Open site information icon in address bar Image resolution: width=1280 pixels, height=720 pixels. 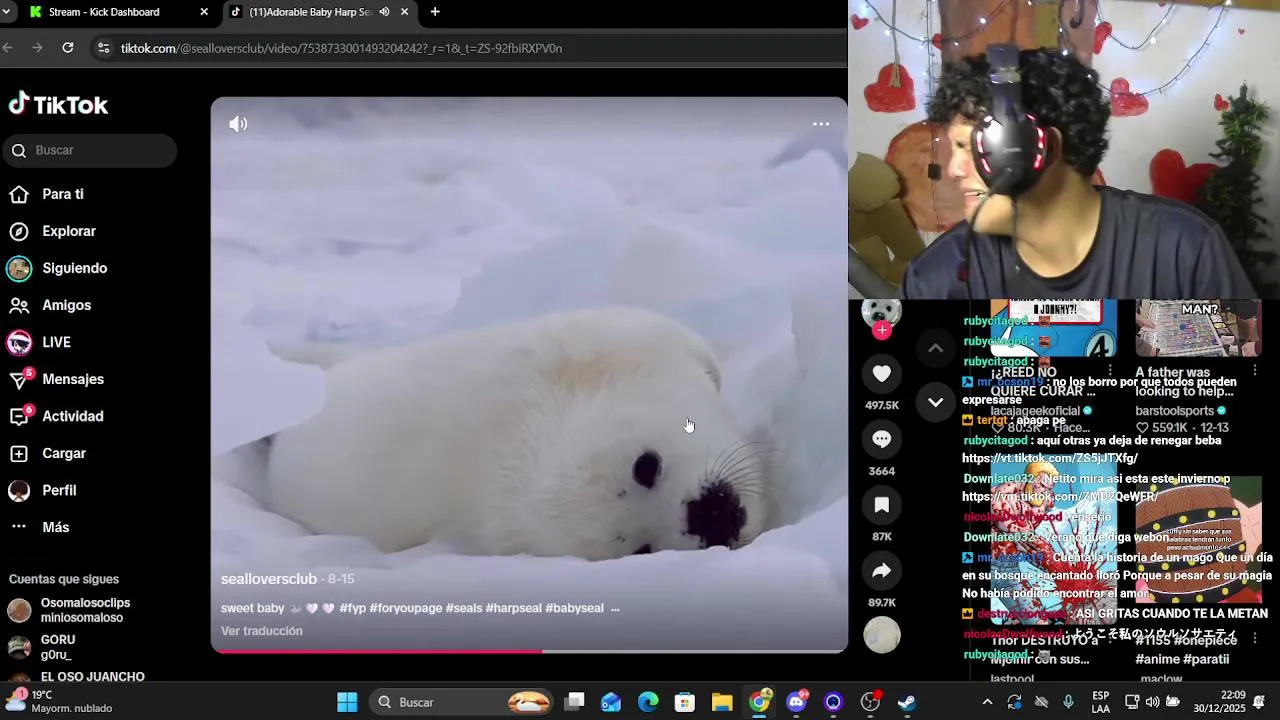pyautogui.click(x=103, y=48)
